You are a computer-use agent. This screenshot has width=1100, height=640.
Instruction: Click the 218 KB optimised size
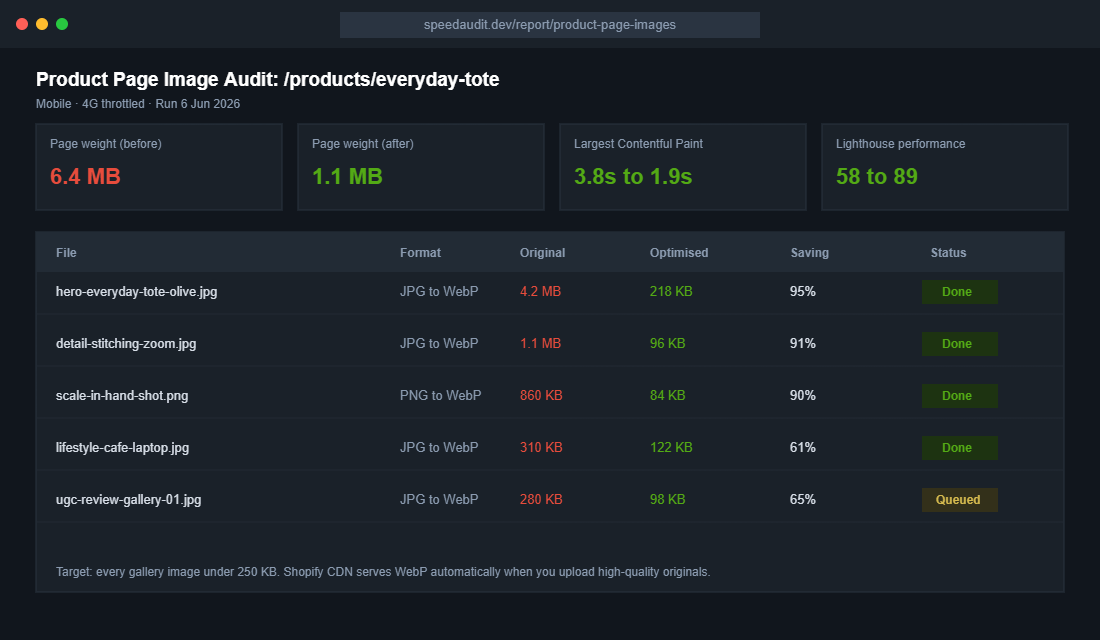click(x=671, y=292)
